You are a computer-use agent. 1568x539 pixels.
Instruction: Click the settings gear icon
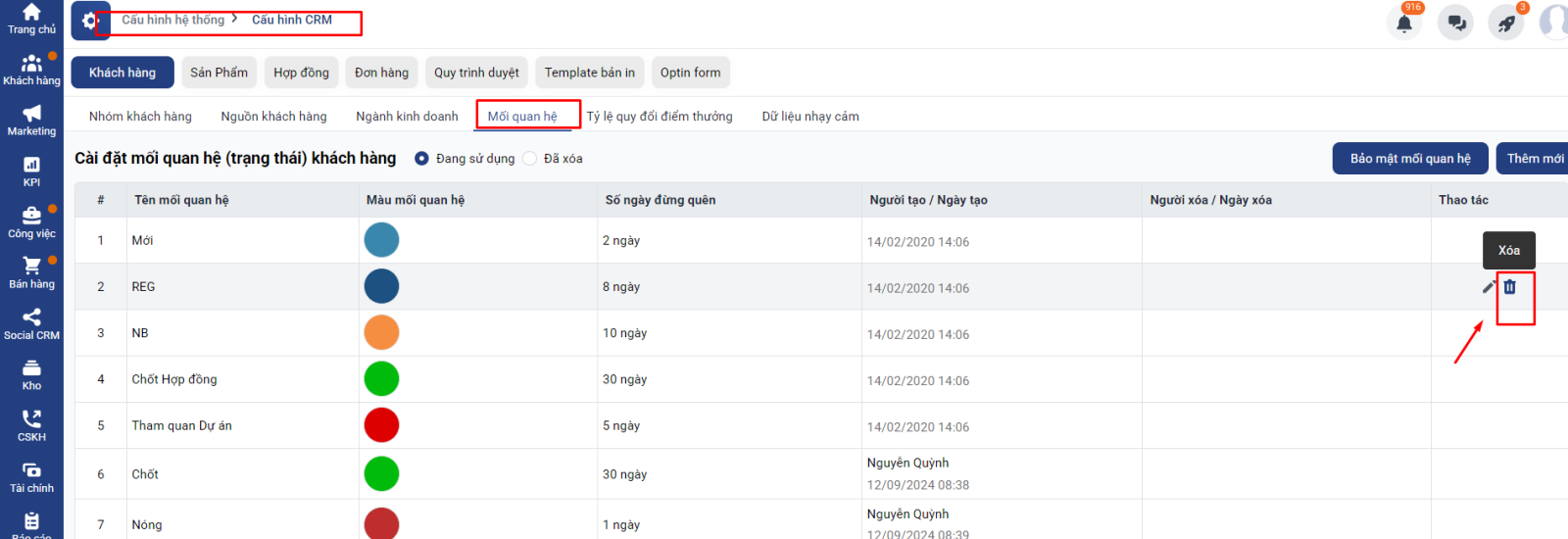tap(90, 21)
